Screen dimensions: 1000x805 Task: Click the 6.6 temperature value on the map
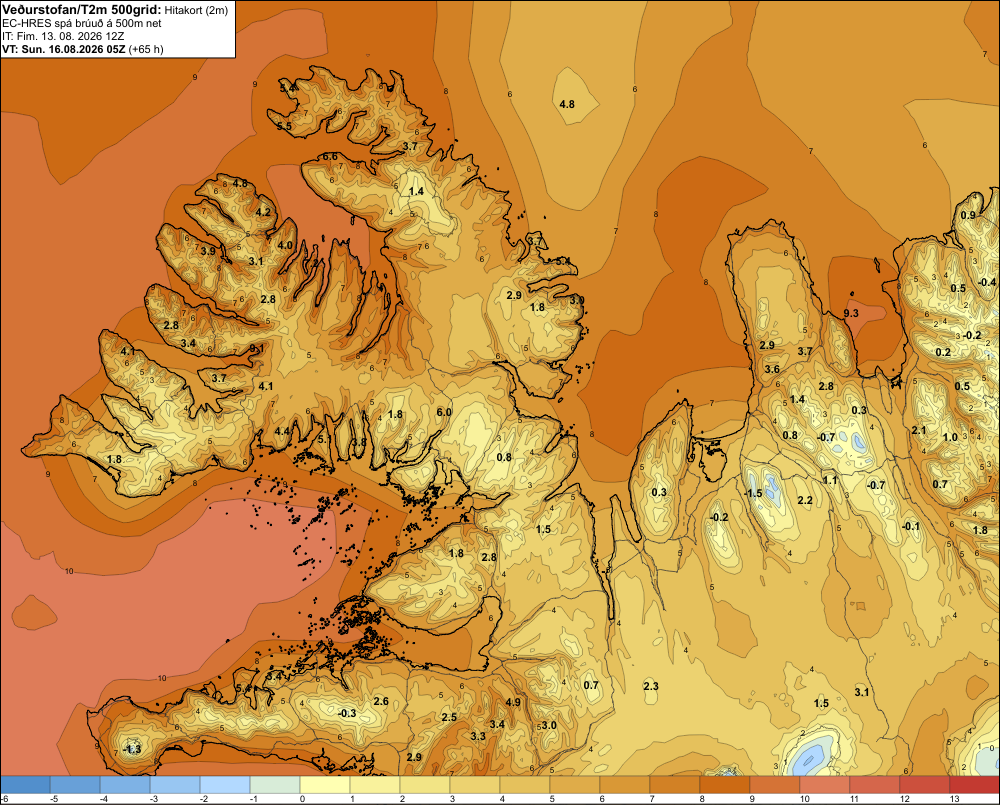[x=330, y=156]
